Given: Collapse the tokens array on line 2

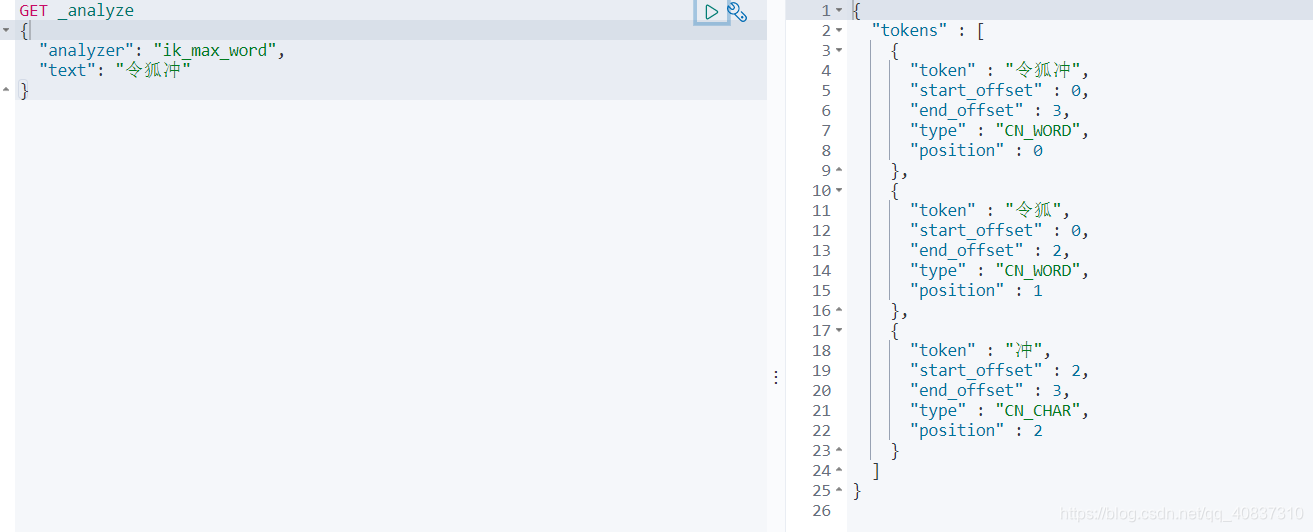Looking at the screenshot, I should (839, 31).
